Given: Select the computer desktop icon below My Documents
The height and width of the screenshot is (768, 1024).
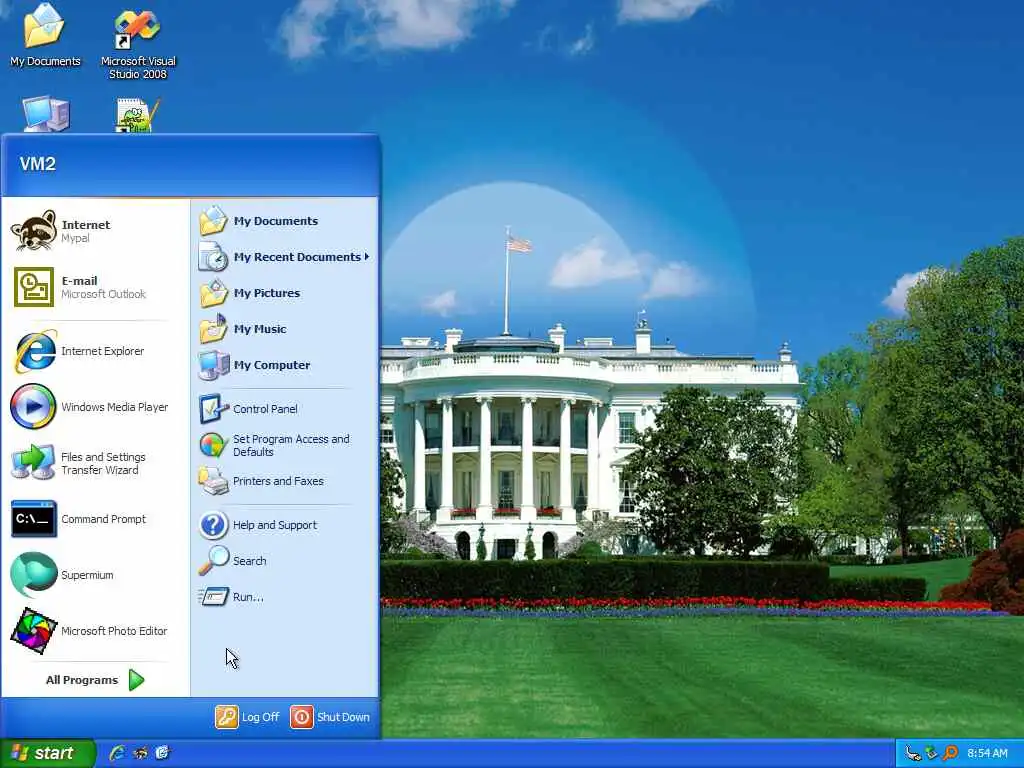Looking at the screenshot, I should pyautogui.click(x=45, y=114).
